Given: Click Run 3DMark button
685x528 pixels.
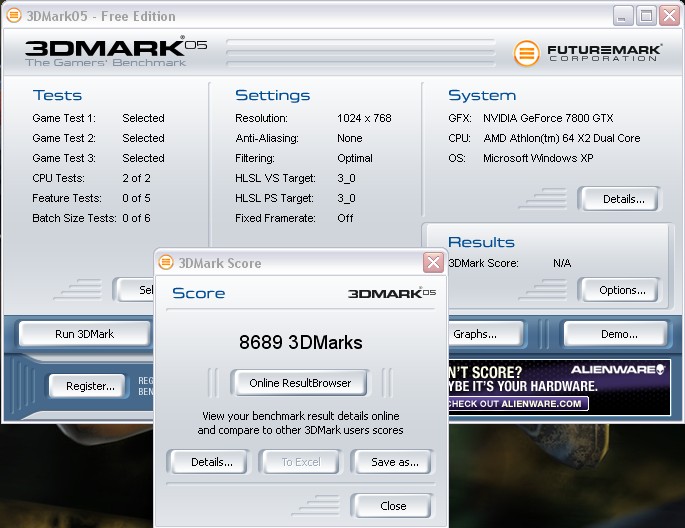Looking at the screenshot, I should point(84,334).
